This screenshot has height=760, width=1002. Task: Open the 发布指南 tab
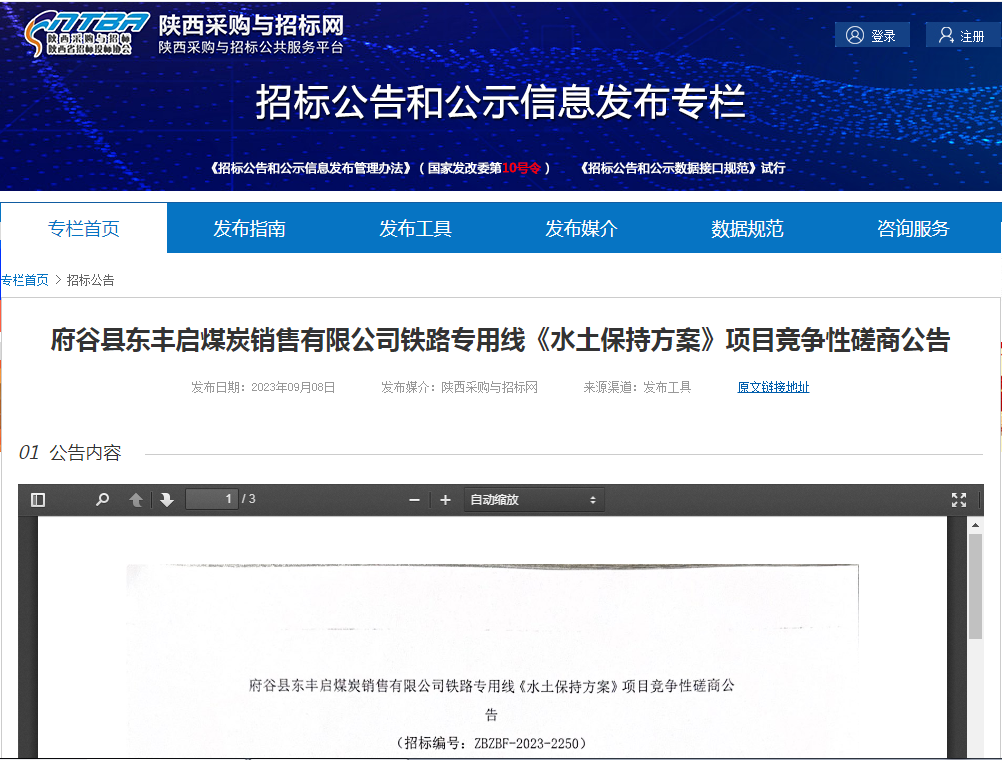(249, 228)
